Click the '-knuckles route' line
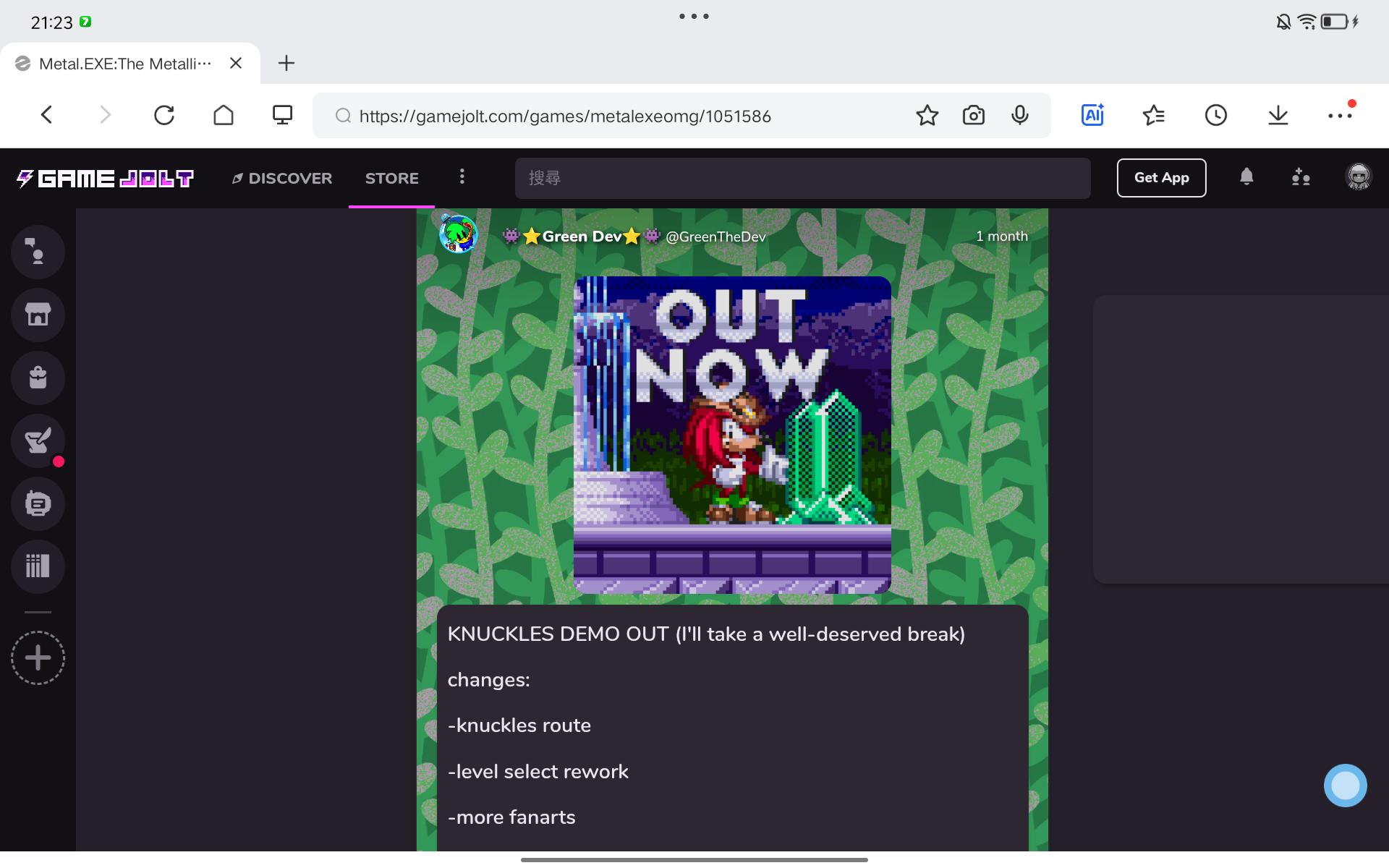The image size is (1389, 868). click(x=519, y=726)
